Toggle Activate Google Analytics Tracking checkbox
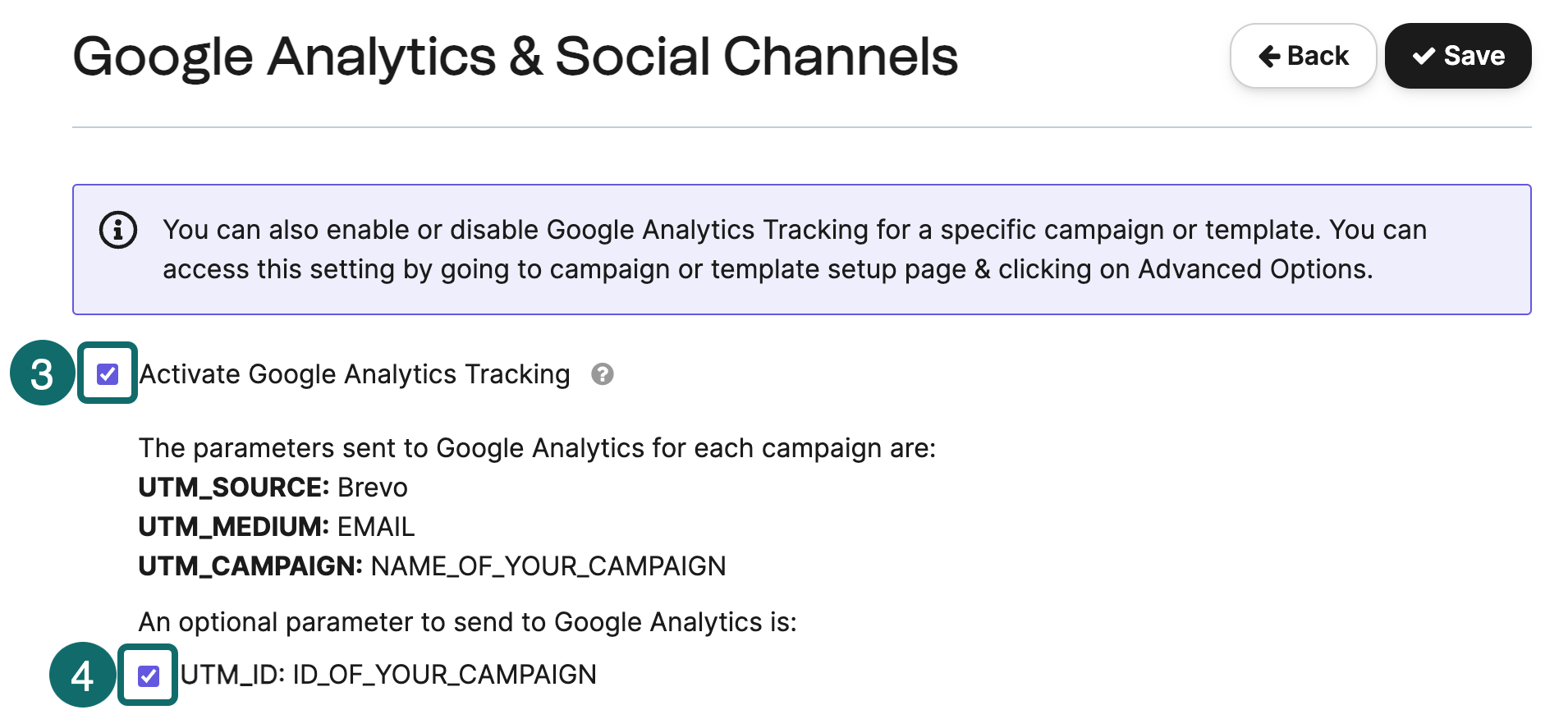Screen dimensions: 1568x719 (108, 374)
